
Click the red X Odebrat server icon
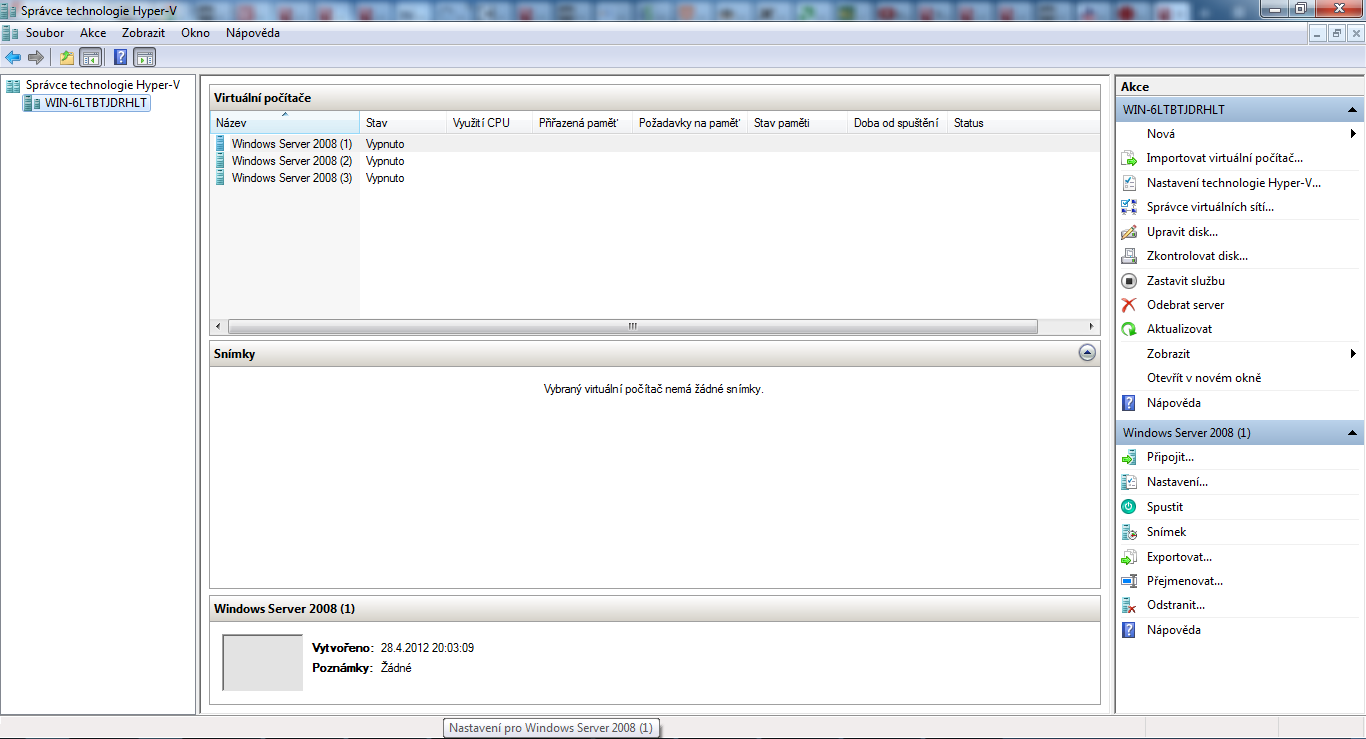1129,305
